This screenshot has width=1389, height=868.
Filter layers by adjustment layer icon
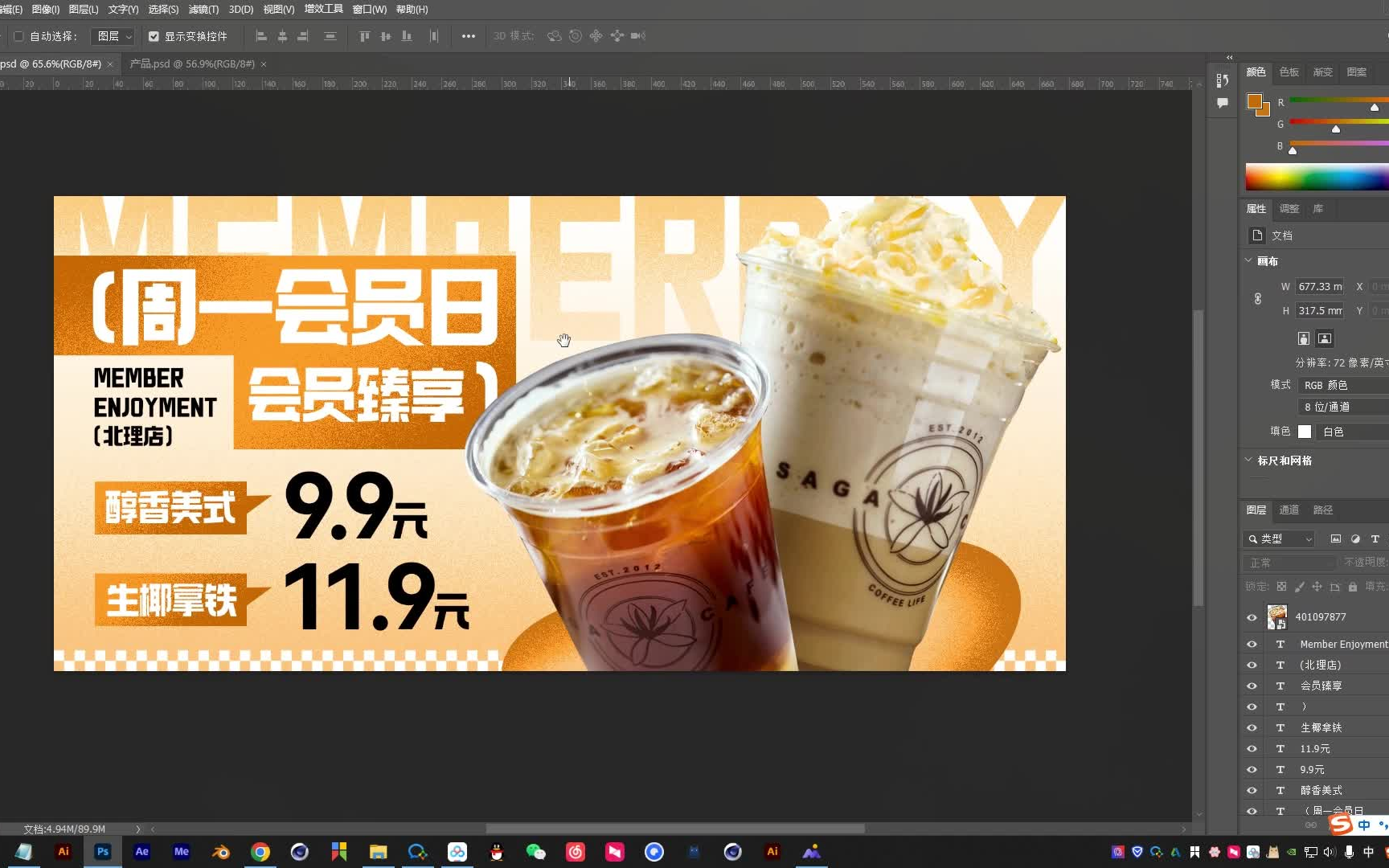point(1355,538)
